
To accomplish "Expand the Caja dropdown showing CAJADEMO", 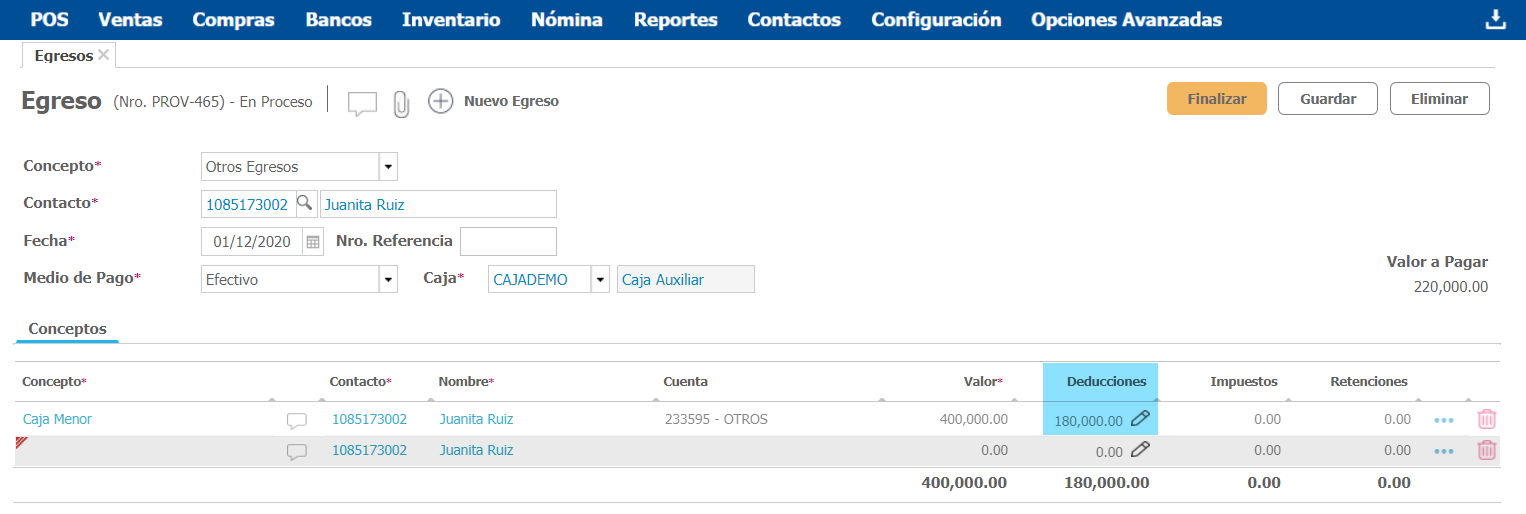I will pos(600,280).
